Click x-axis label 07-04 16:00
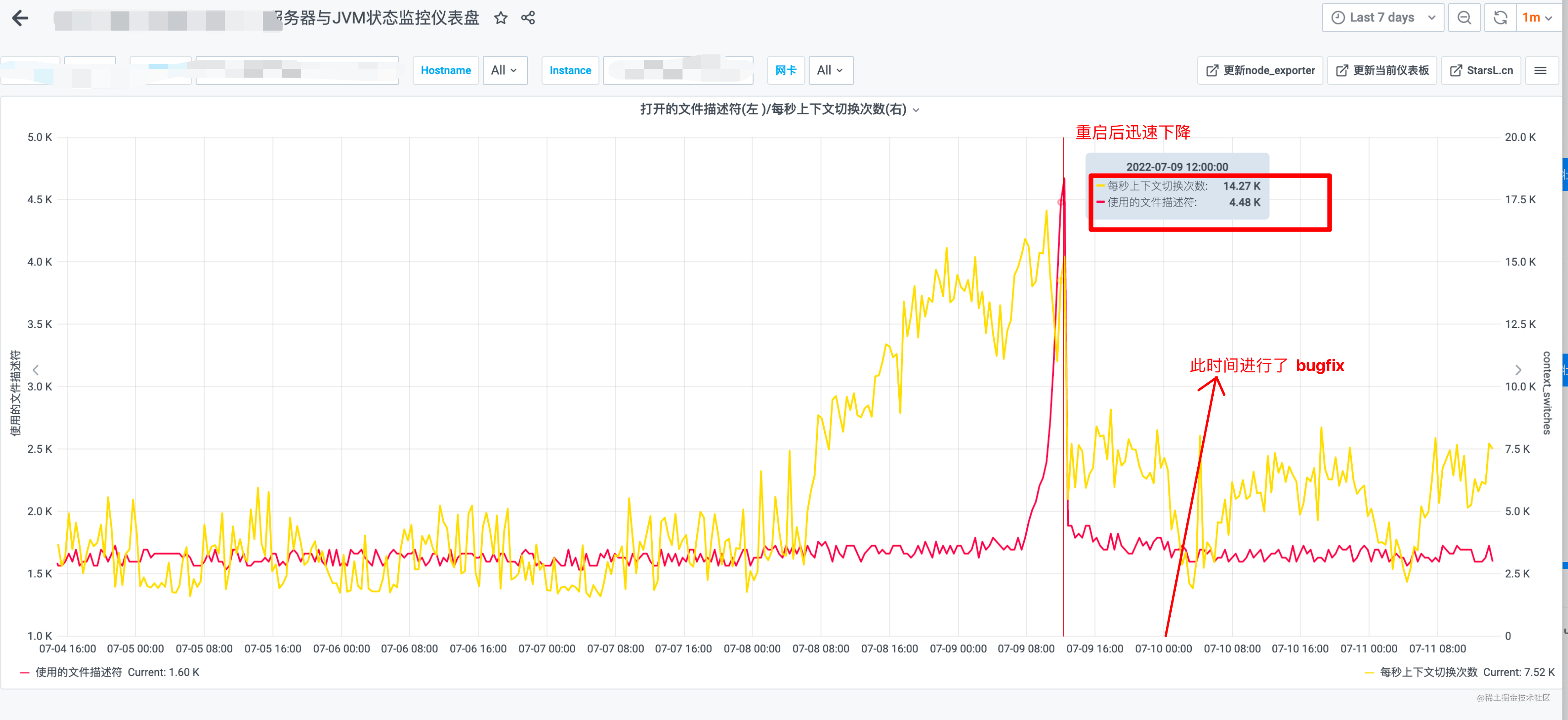 click(x=68, y=649)
